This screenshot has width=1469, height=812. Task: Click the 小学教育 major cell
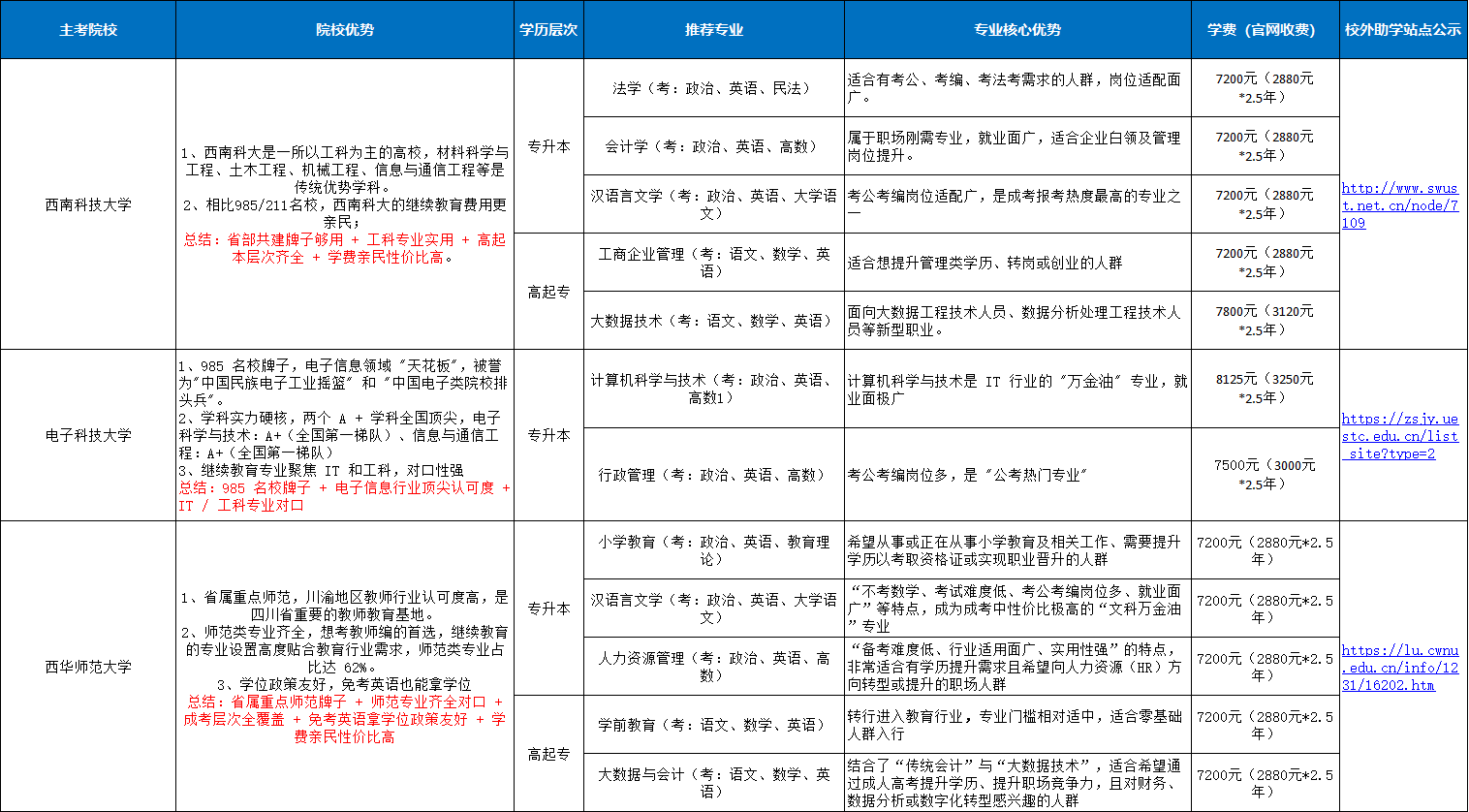click(x=714, y=550)
